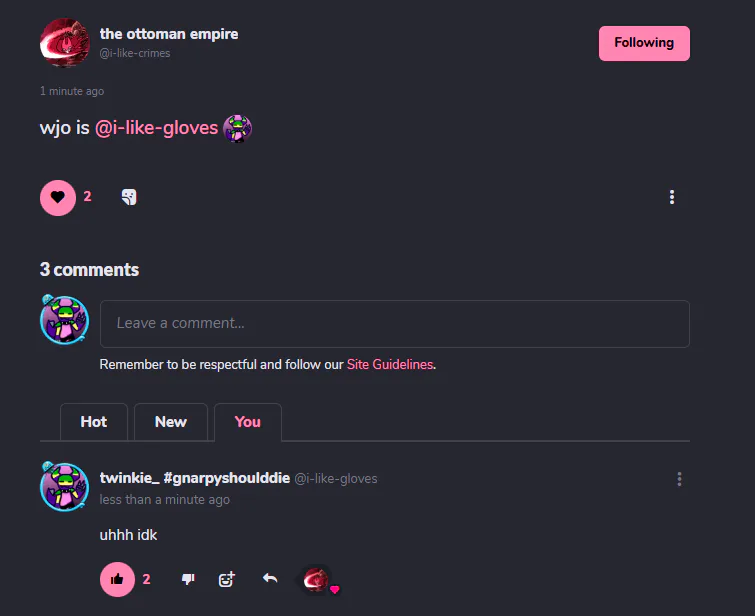Viewport: 755px width, 616px height.
Task: Open twinkie_ commenter avatar
Action: point(65,486)
